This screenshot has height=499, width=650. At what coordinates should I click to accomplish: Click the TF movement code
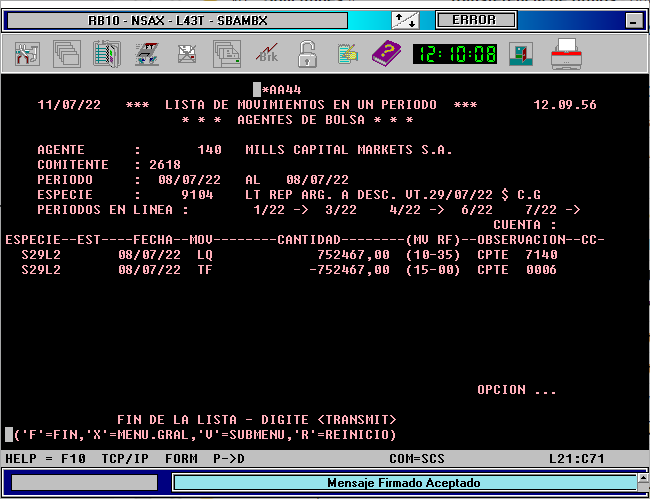click(205, 270)
